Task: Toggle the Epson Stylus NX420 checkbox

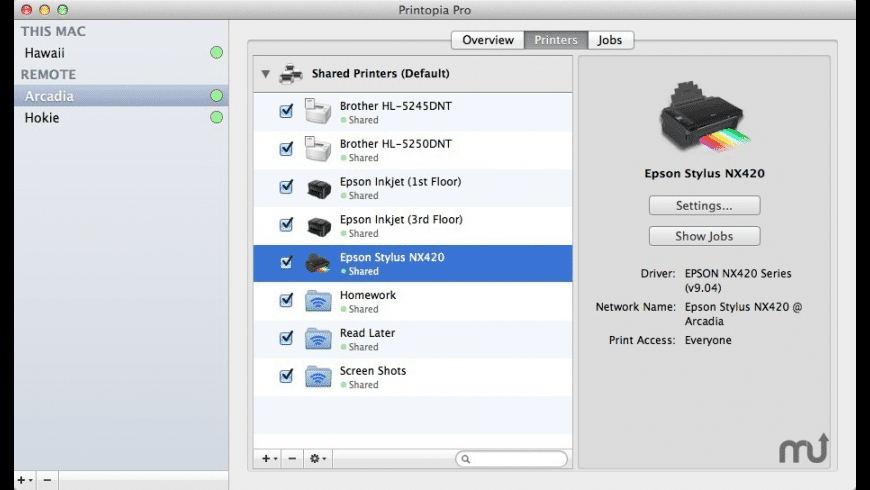Action: (286, 262)
